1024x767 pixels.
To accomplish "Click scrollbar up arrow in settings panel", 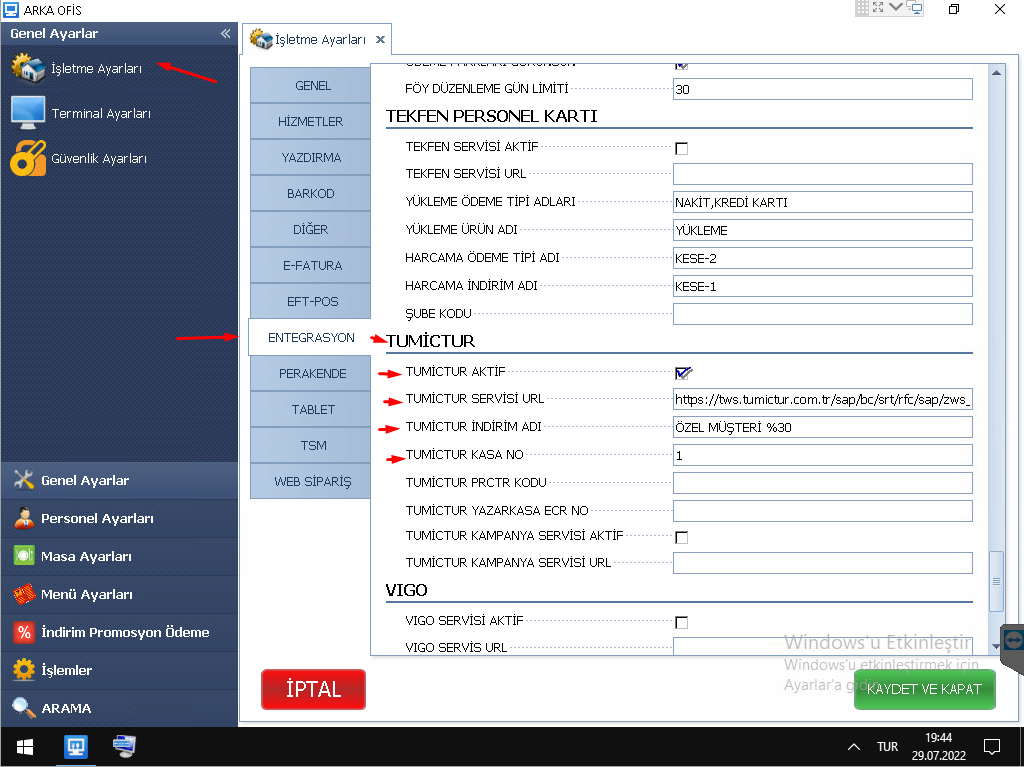I will pos(996,73).
